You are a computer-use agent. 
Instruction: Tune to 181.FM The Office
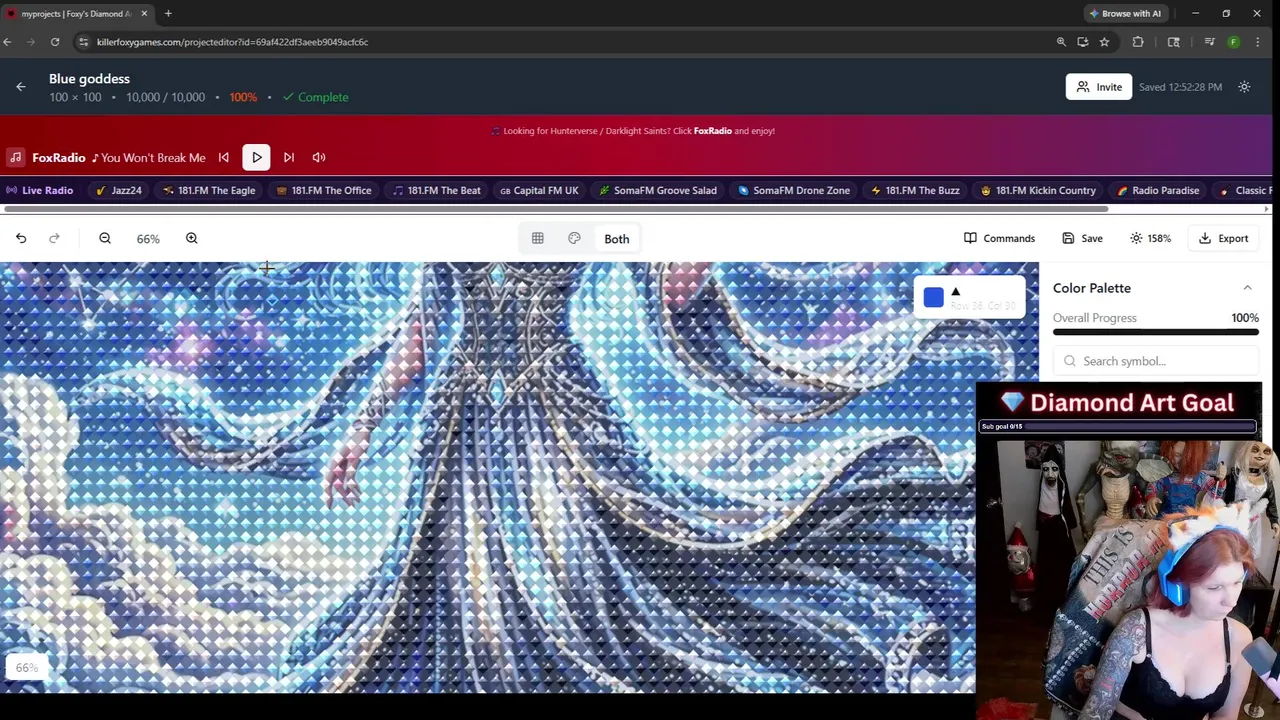pyautogui.click(x=324, y=190)
